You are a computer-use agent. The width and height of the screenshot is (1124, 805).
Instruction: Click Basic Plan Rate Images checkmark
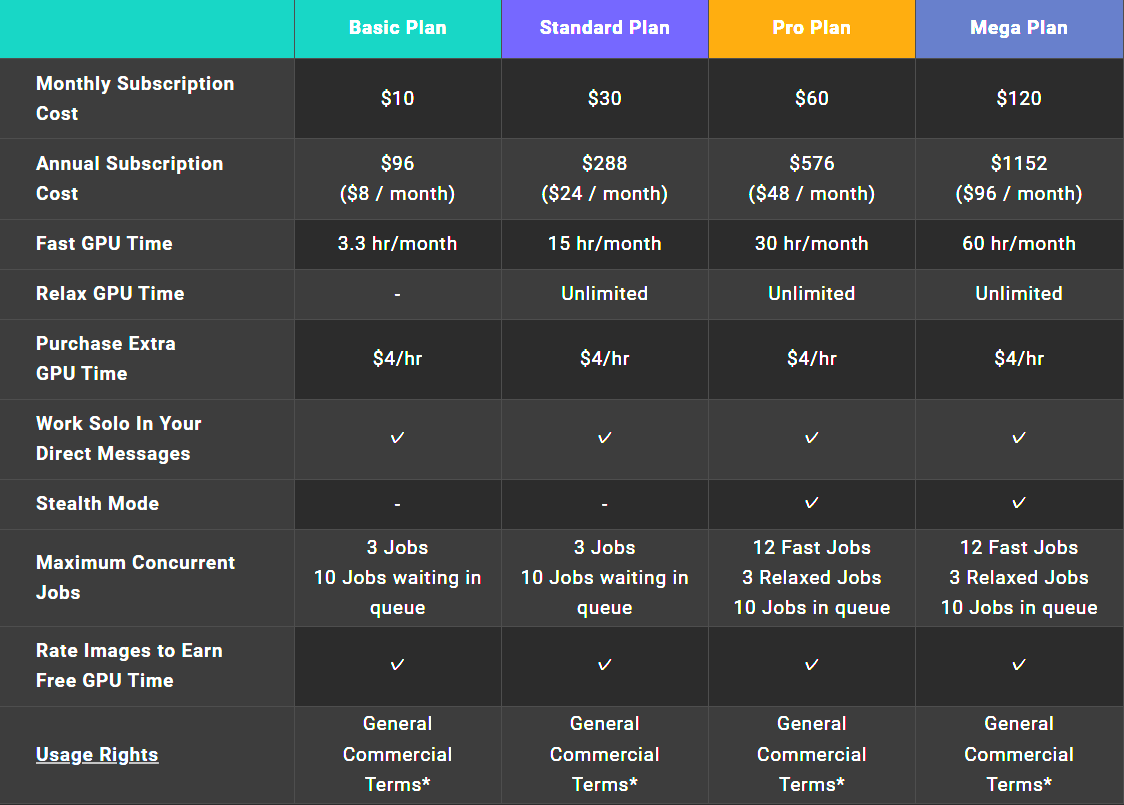(397, 665)
